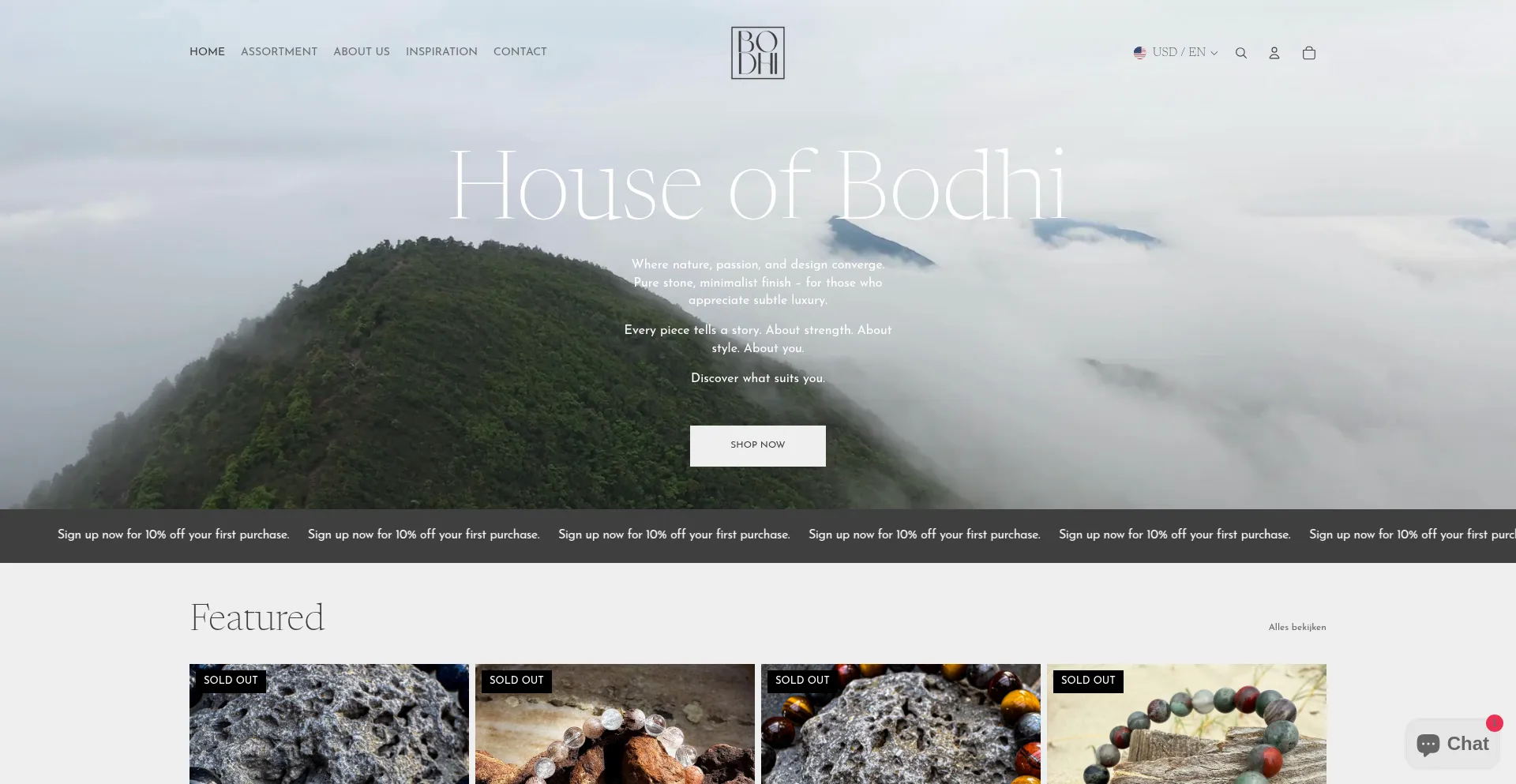Open the Assortment menu item
This screenshot has height=784, width=1516.
coord(279,51)
